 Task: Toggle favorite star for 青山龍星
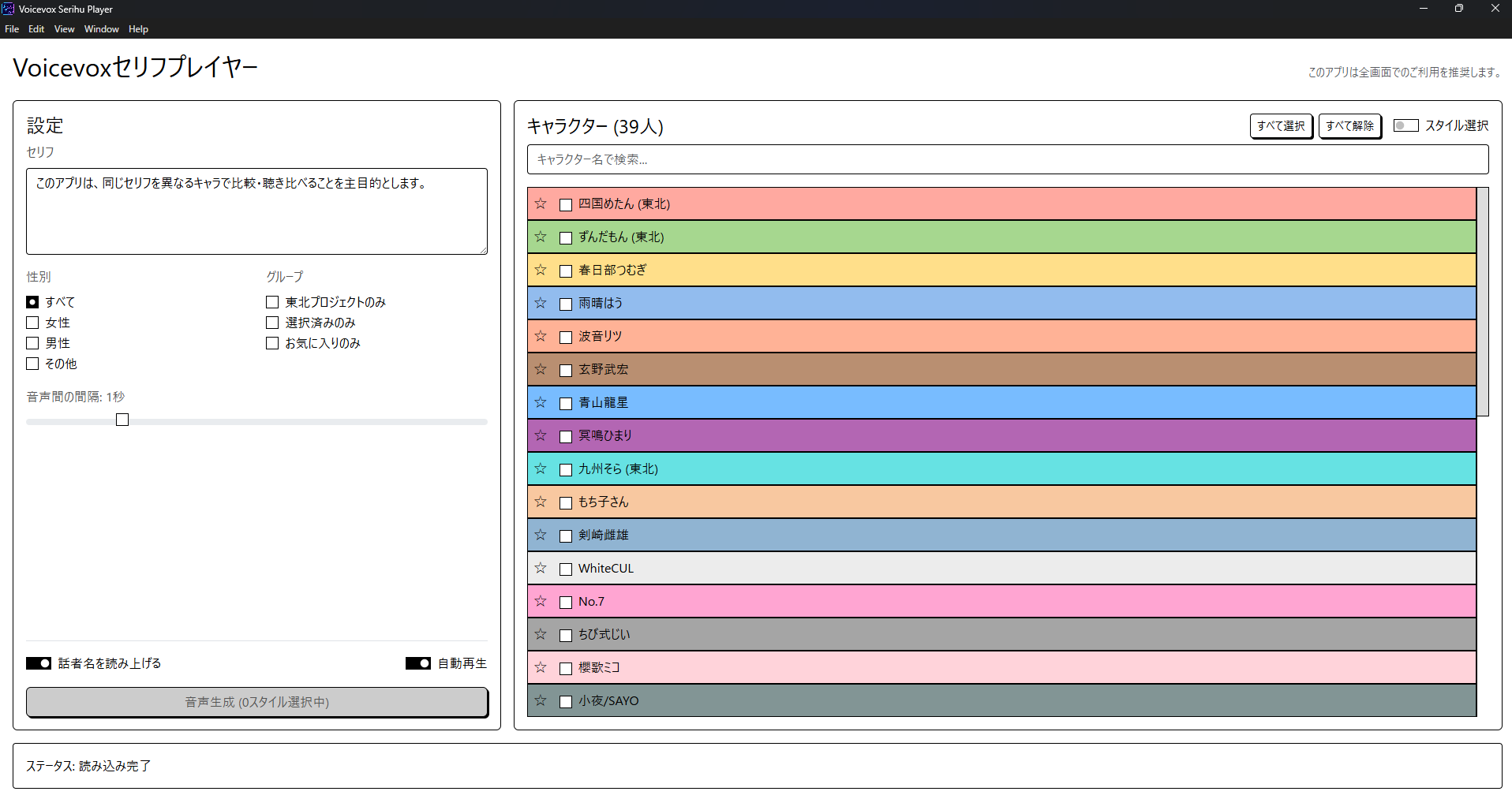point(541,402)
